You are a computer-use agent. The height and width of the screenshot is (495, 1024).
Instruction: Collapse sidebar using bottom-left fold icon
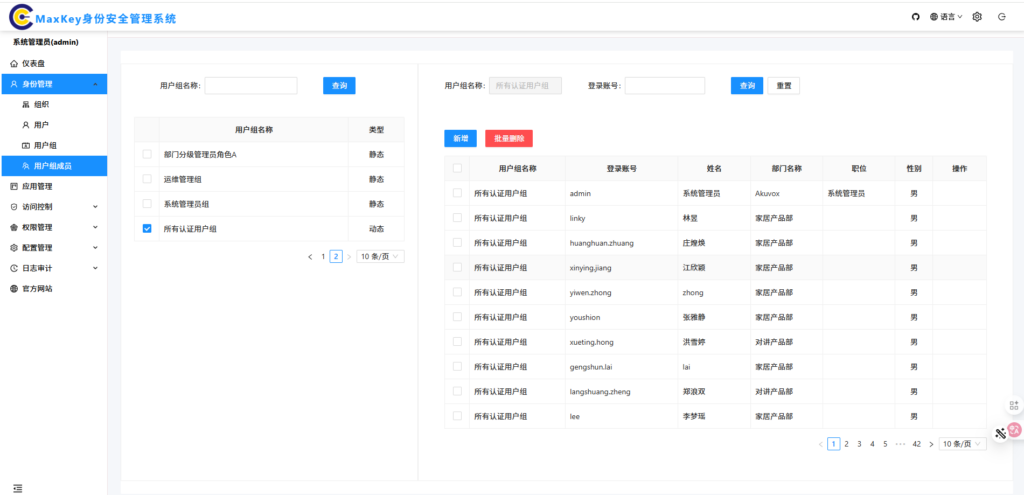point(17,487)
